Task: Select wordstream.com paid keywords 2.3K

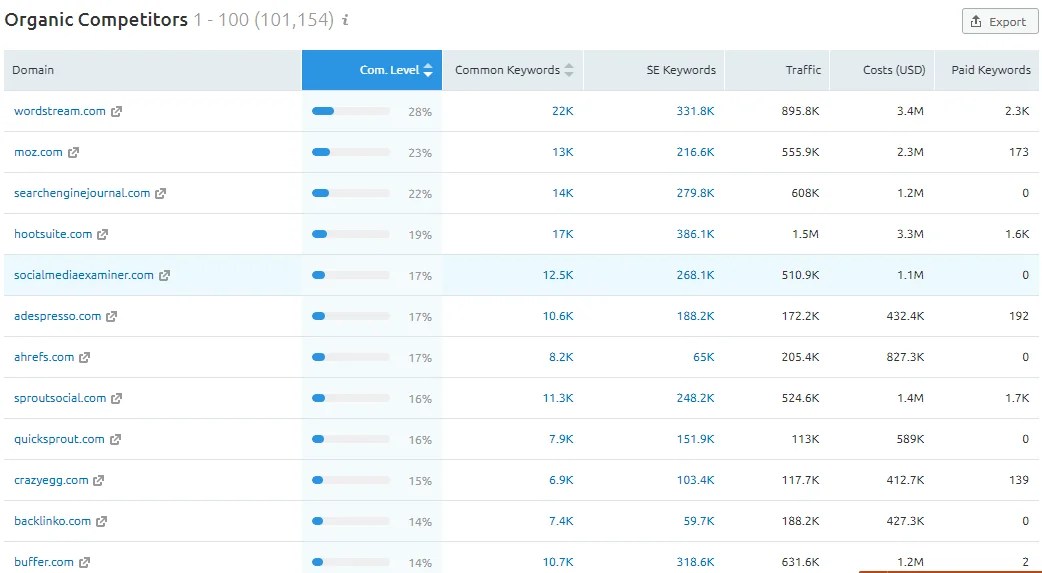Action: [1017, 111]
